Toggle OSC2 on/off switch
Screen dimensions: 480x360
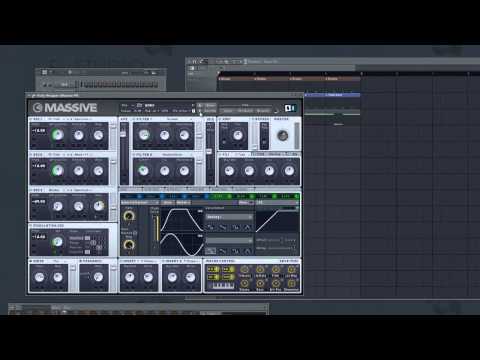[x=31, y=155]
